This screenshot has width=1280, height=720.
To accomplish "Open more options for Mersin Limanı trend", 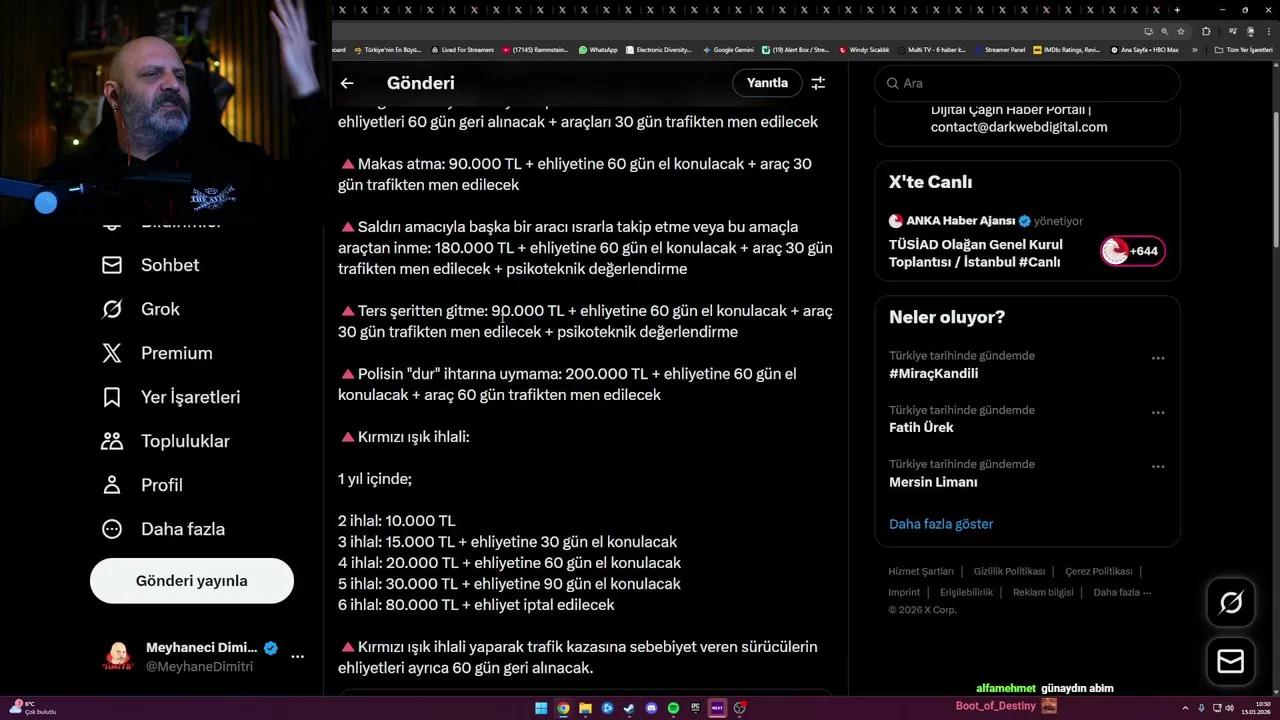I will click(1158, 466).
